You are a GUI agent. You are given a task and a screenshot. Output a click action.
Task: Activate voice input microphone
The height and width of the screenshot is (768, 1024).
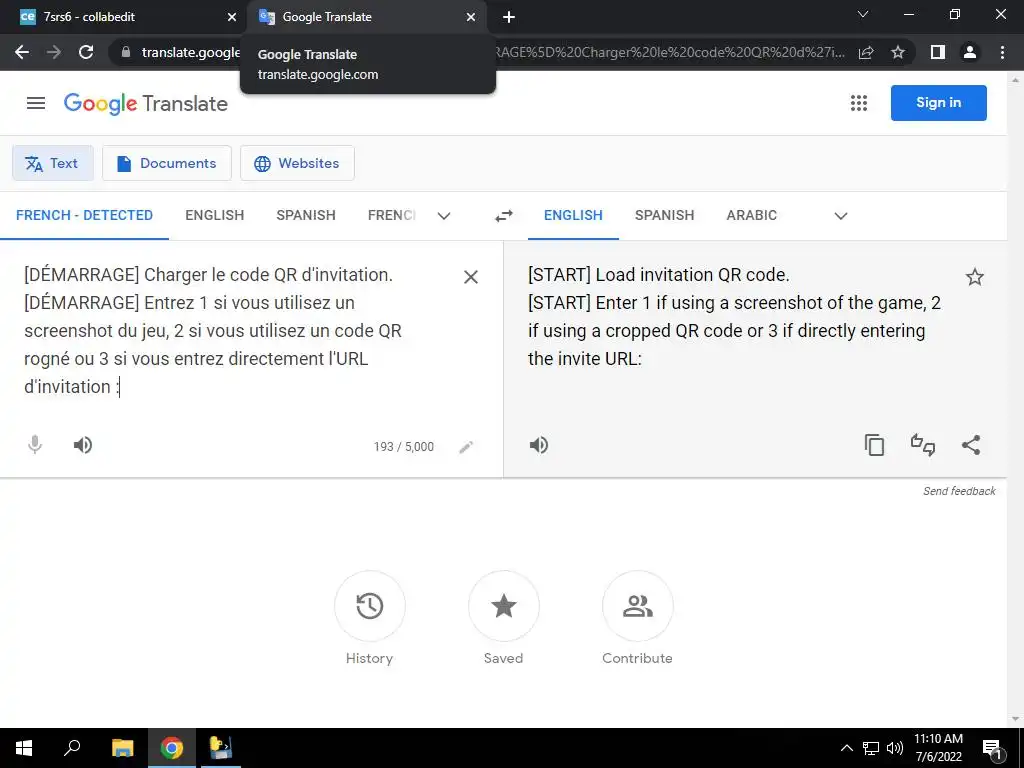pyautogui.click(x=35, y=445)
